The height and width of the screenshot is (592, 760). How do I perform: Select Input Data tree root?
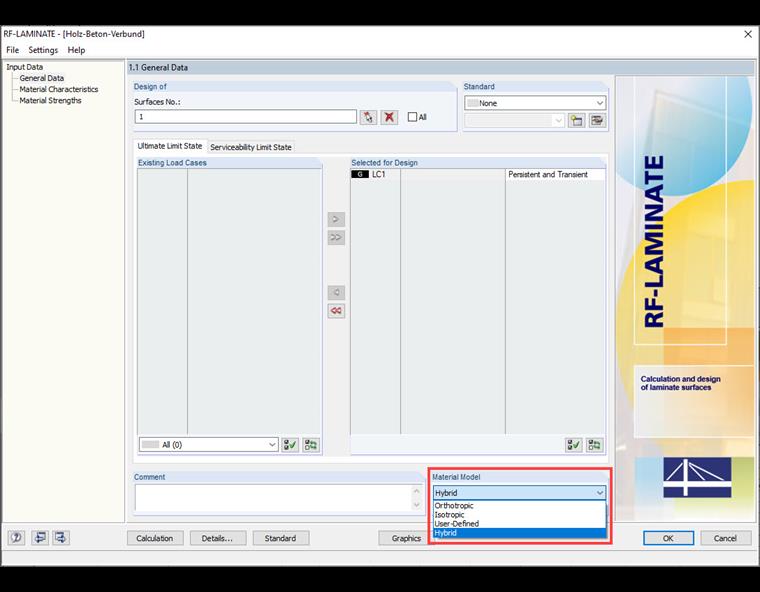pos(25,67)
